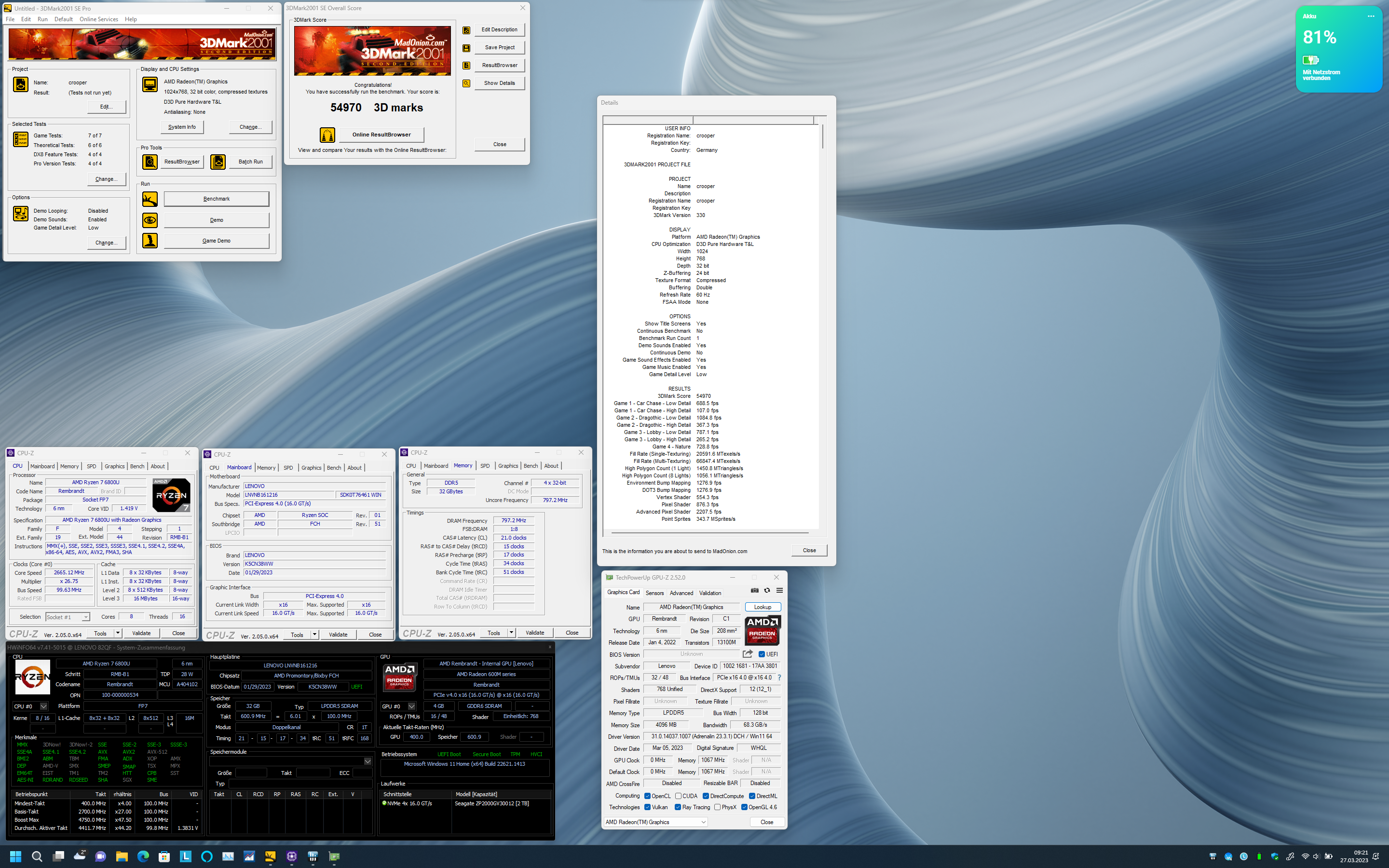The width and height of the screenshot is (1389, 868).
Task: Open the Socket #1 selection dropdown in CPU-Z
Action: coord(68,617)
